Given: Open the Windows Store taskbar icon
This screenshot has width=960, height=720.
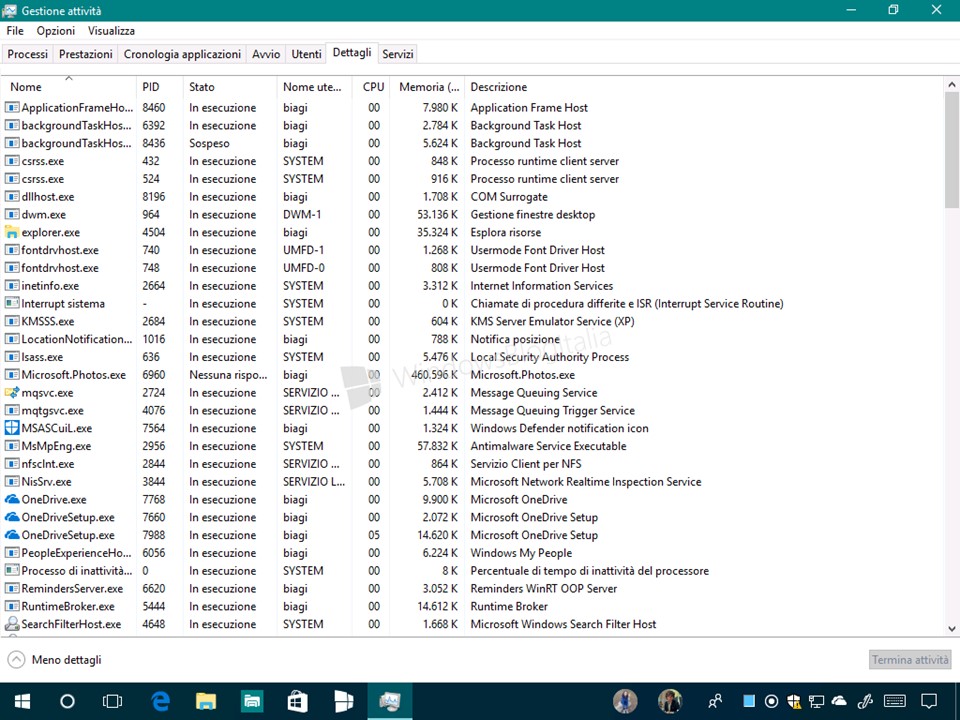Looking at the screenshot, I should (x=298, y=702).
